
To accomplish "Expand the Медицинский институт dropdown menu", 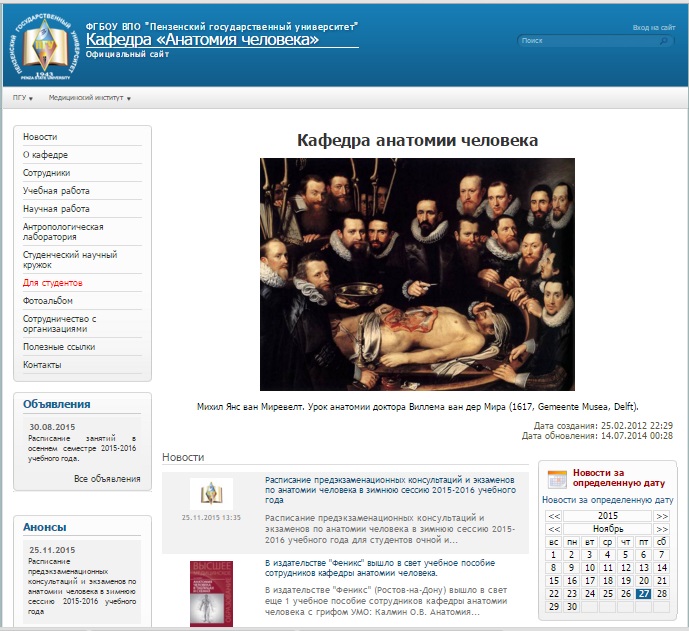I will pyautogui.click(x=90, y=98).
